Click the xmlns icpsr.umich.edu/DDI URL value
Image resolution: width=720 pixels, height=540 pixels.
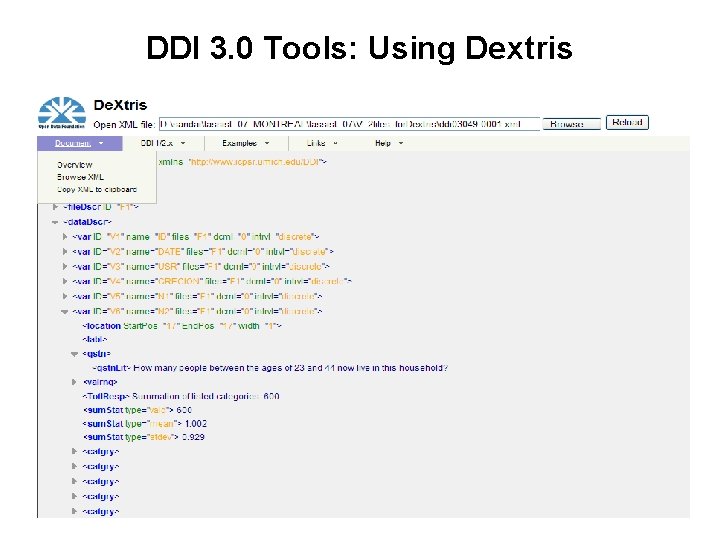point(256,162)
